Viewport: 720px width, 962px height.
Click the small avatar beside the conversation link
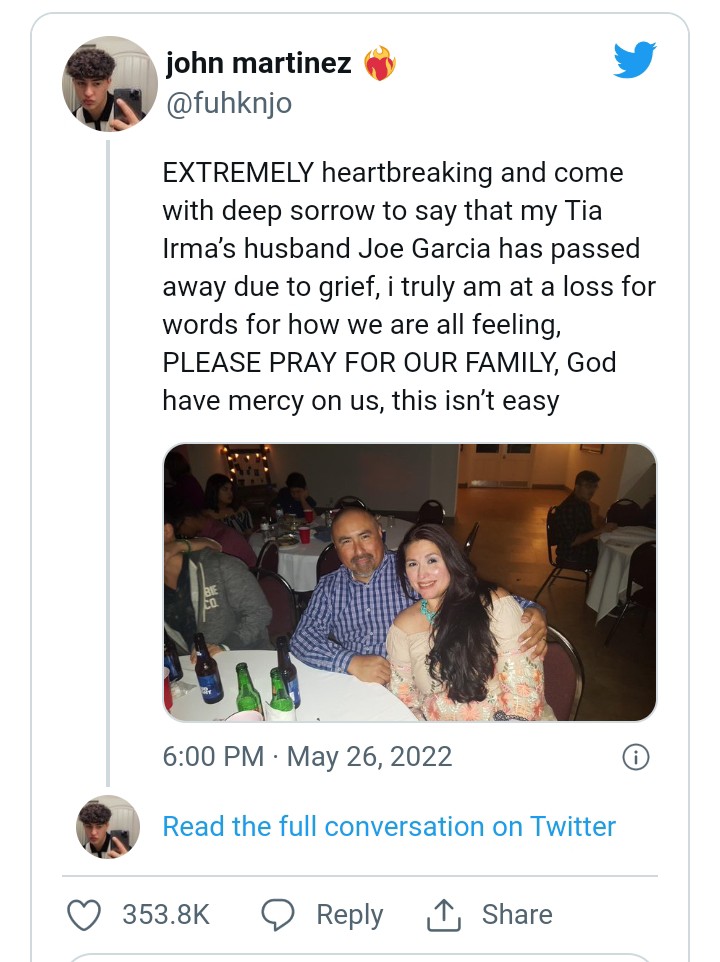click(108, 826)
